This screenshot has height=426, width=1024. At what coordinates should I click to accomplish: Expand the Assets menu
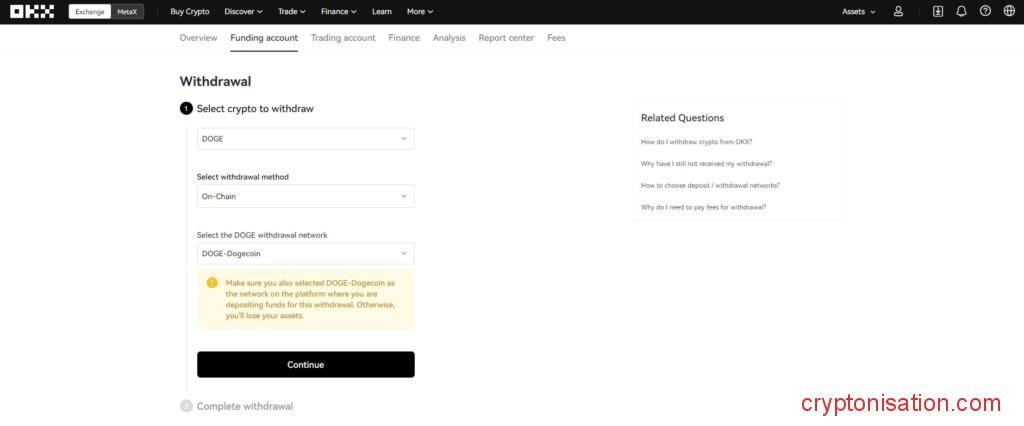(858, 12)
